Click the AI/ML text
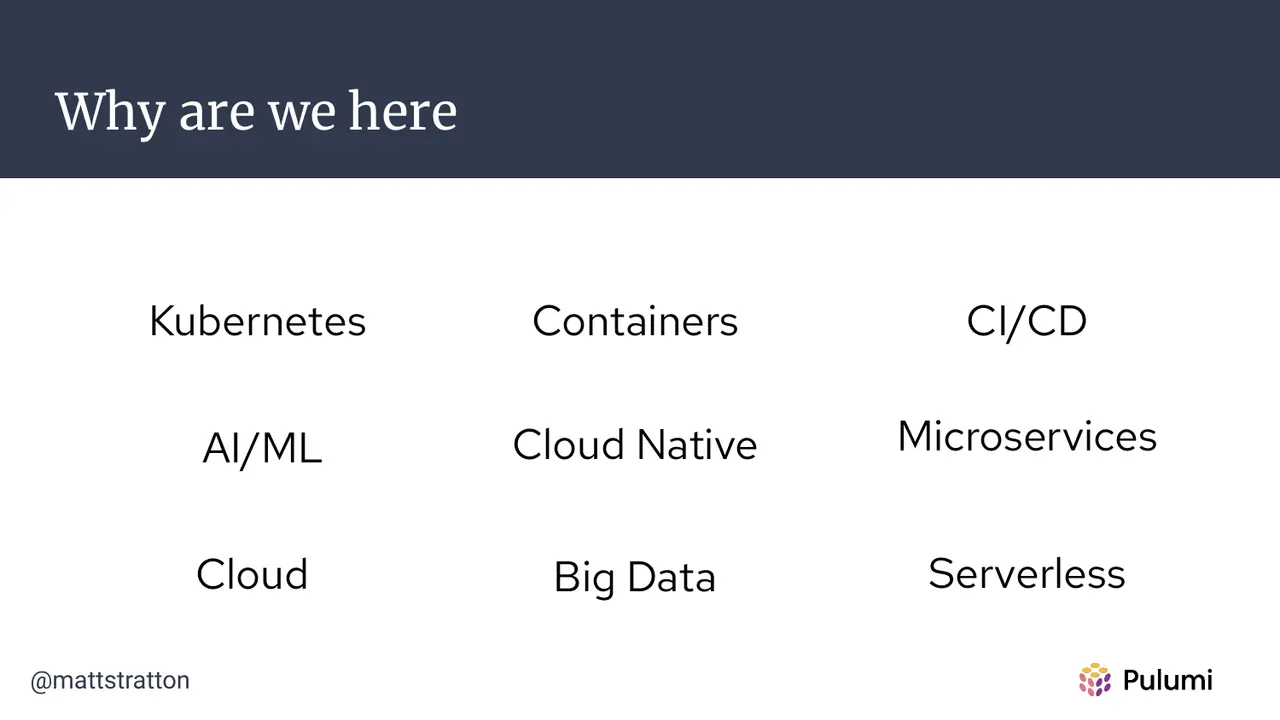Viewport: 1280px width, 720px height. [262, 448]
